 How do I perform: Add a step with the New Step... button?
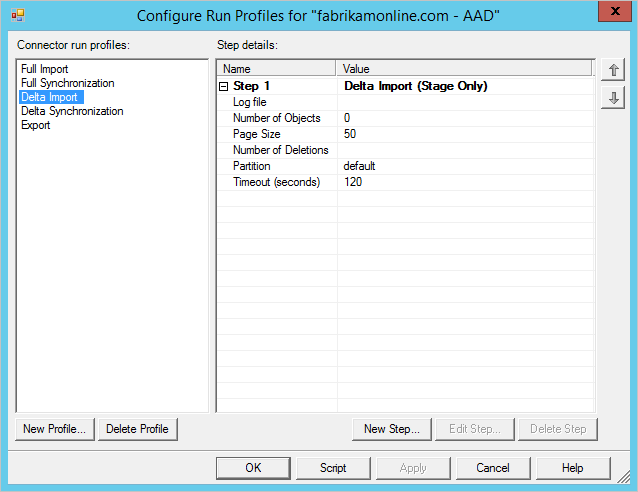click(x=391, y=429)
